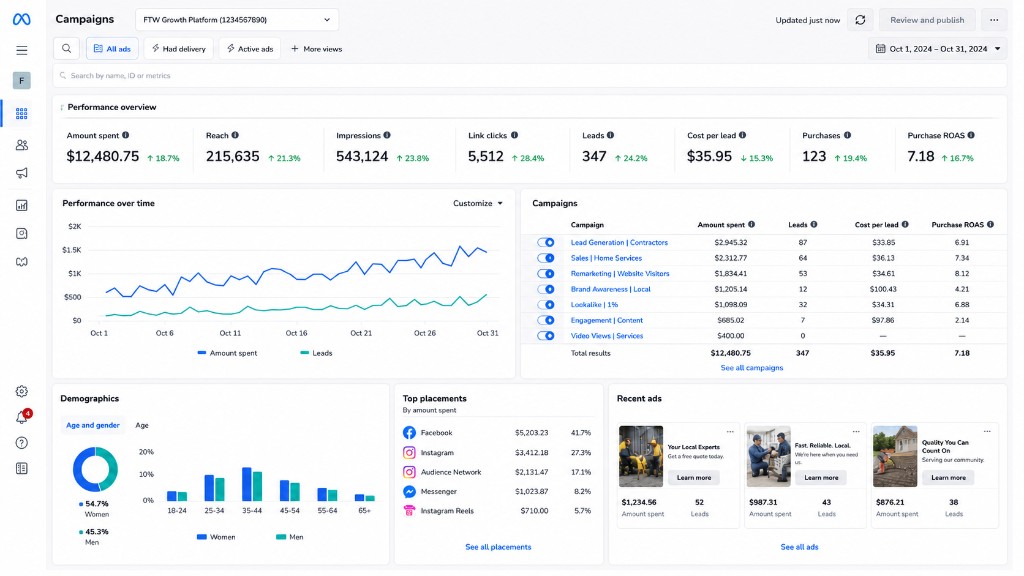Click info icon next to Purchases metric

[x=847, y=135]
